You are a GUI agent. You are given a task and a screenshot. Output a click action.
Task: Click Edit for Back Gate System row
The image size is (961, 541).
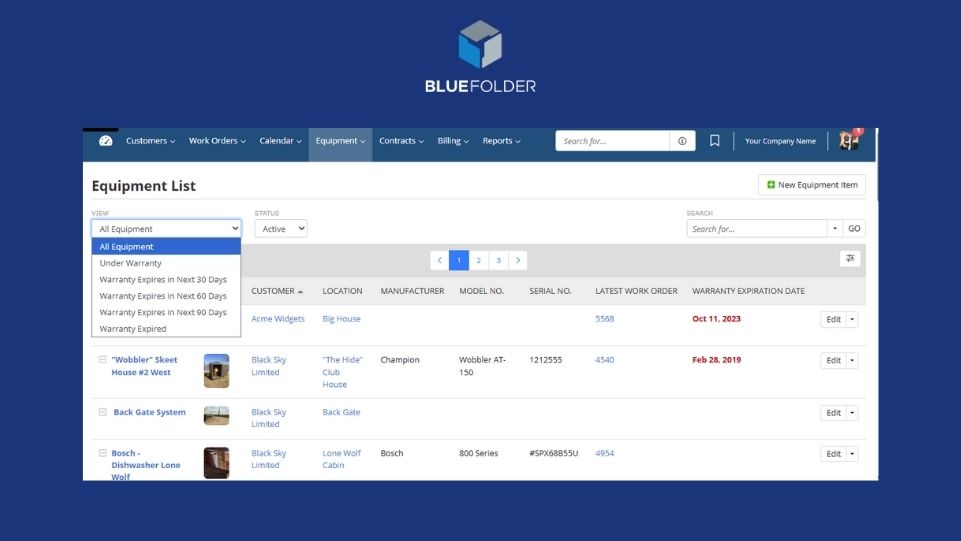(833, 413)
